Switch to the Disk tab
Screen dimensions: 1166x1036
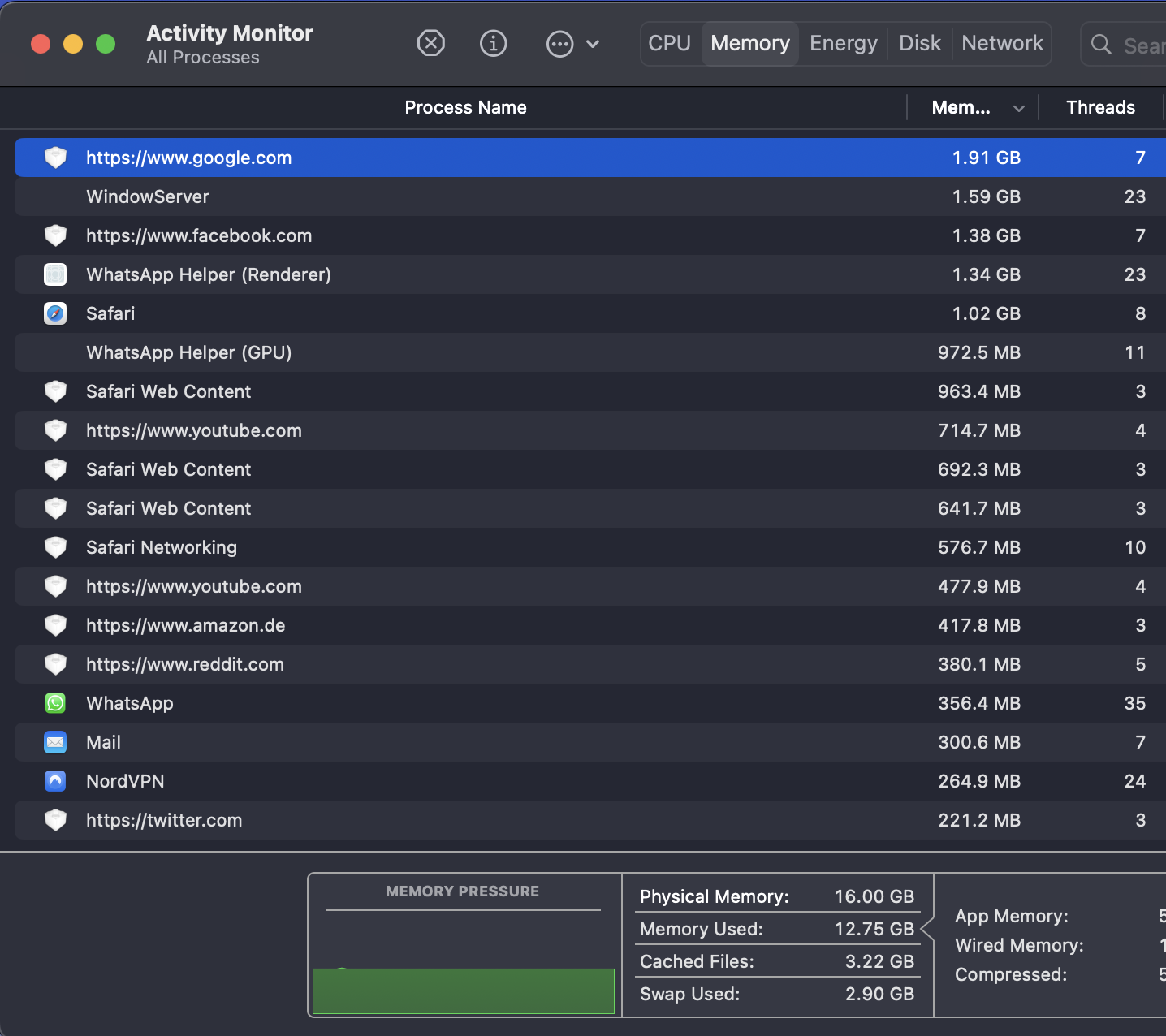(x=920, y=43)
